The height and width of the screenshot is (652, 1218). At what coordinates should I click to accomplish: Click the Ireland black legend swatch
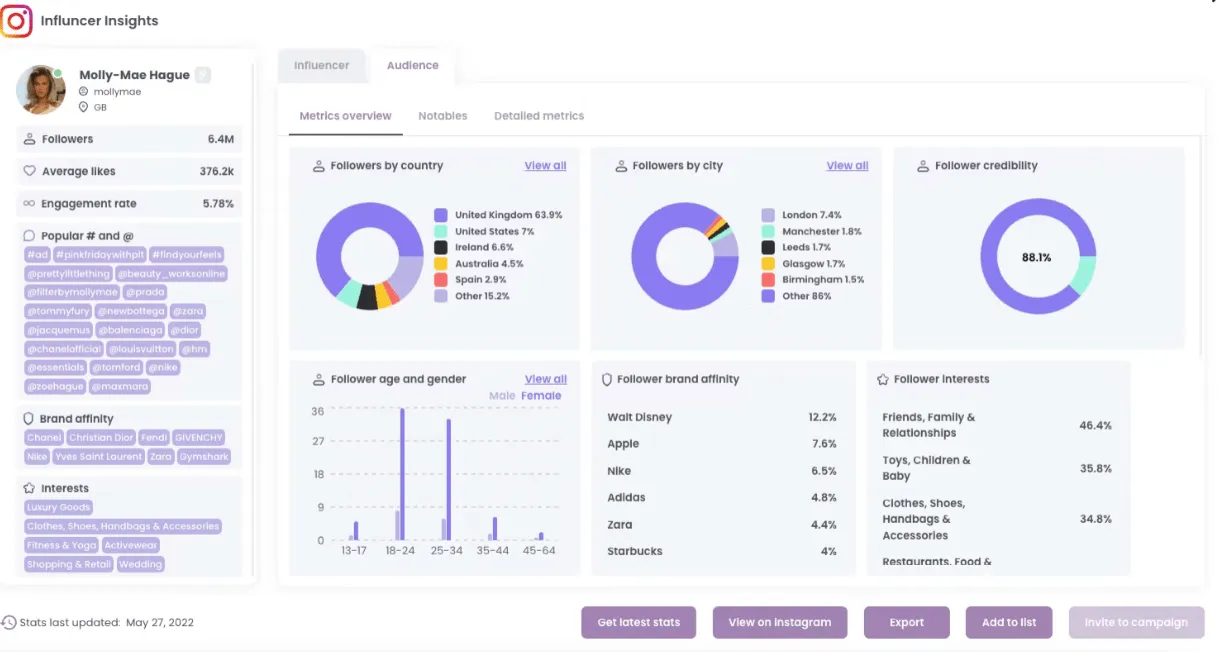[x=441, y=247]
